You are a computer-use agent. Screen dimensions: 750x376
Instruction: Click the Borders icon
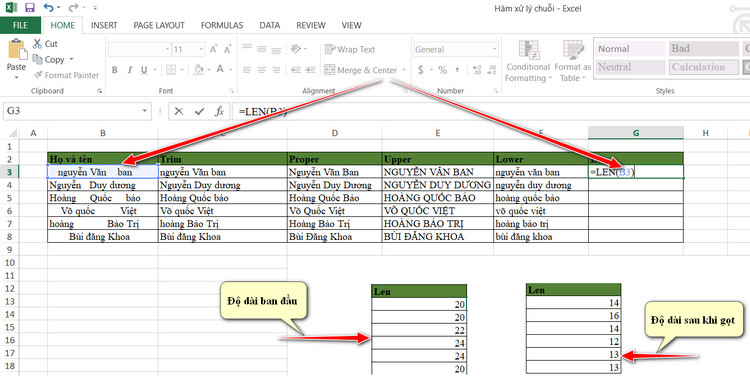coord(171,70)
